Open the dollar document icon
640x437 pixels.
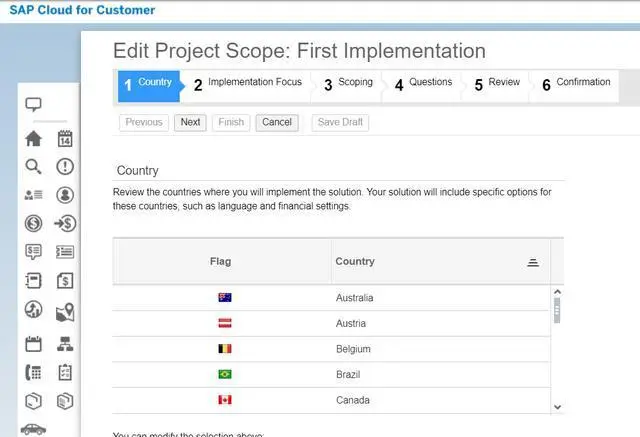click(65, 281)
